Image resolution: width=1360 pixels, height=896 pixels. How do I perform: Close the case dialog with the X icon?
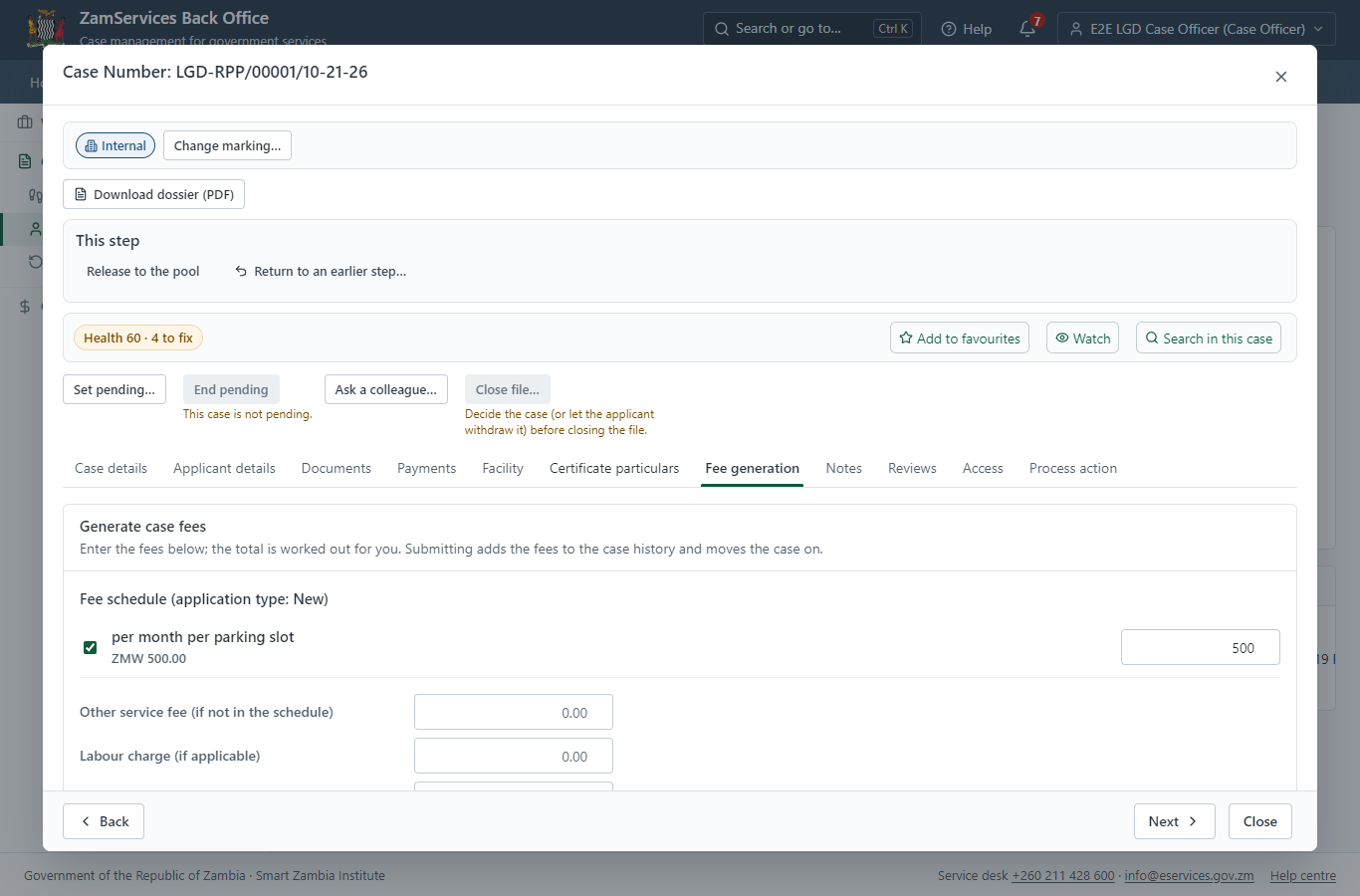1281,77
